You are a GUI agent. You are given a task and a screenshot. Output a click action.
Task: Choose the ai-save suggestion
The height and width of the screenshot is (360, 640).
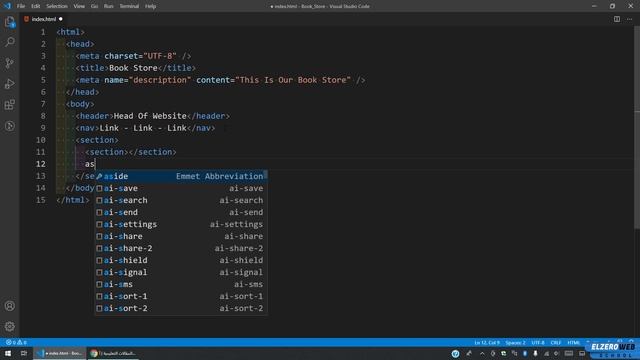coord(181,188)
